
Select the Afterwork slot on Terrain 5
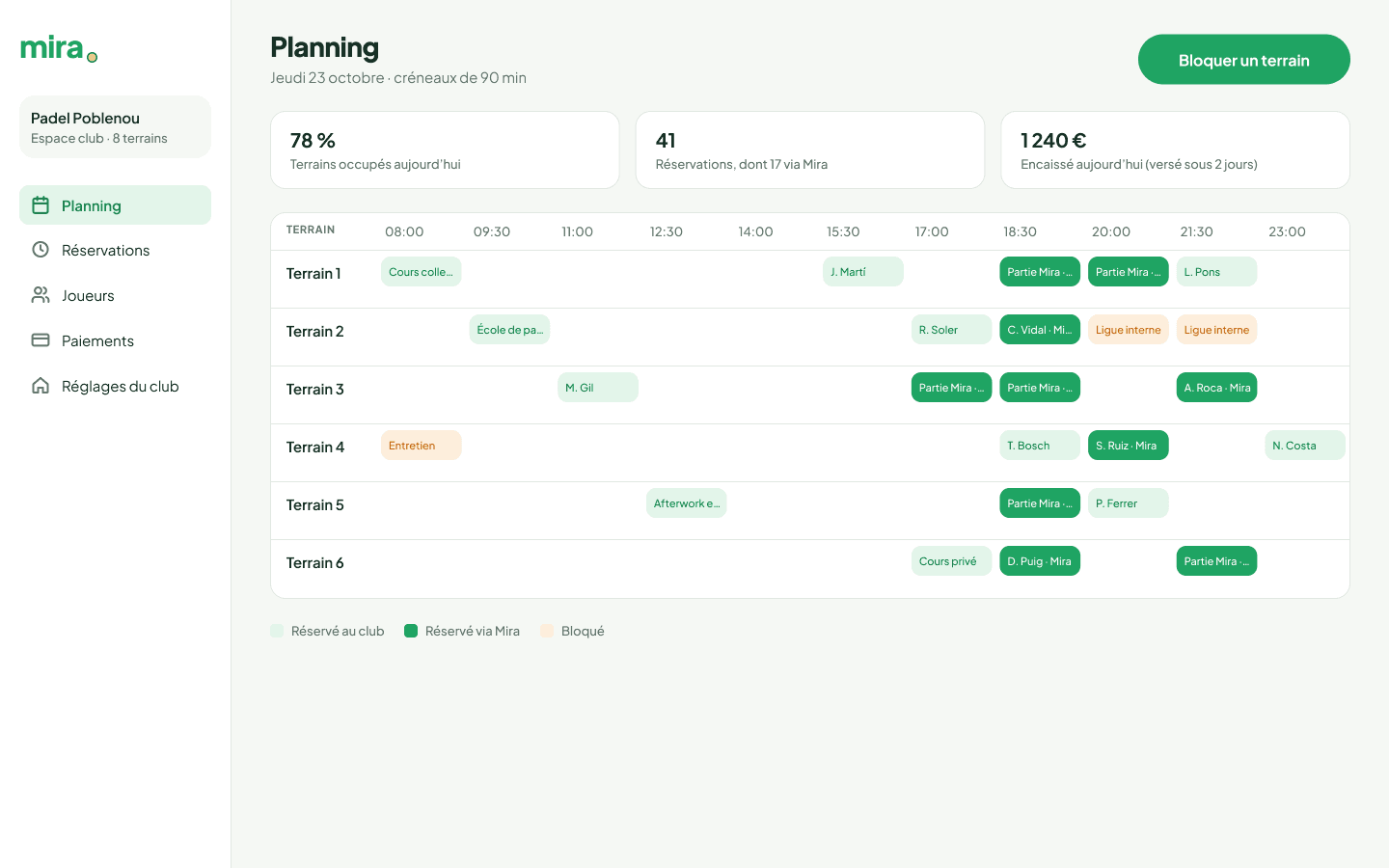(687, 503)
